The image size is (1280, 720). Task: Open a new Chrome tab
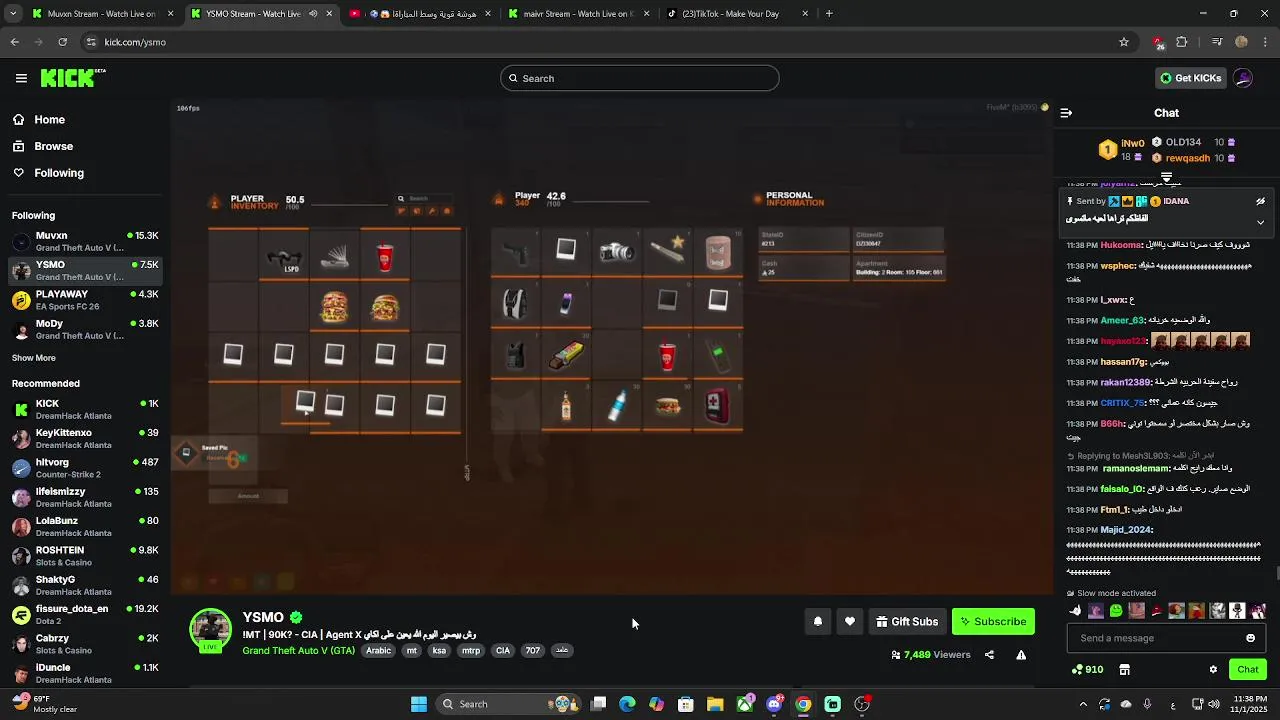pos(829,14)
